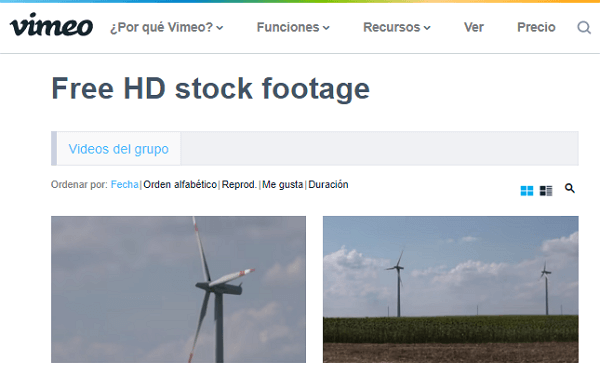Sort videos by Orden alfabético
Viewport: 600px width, 375px height.
[180, 184]
